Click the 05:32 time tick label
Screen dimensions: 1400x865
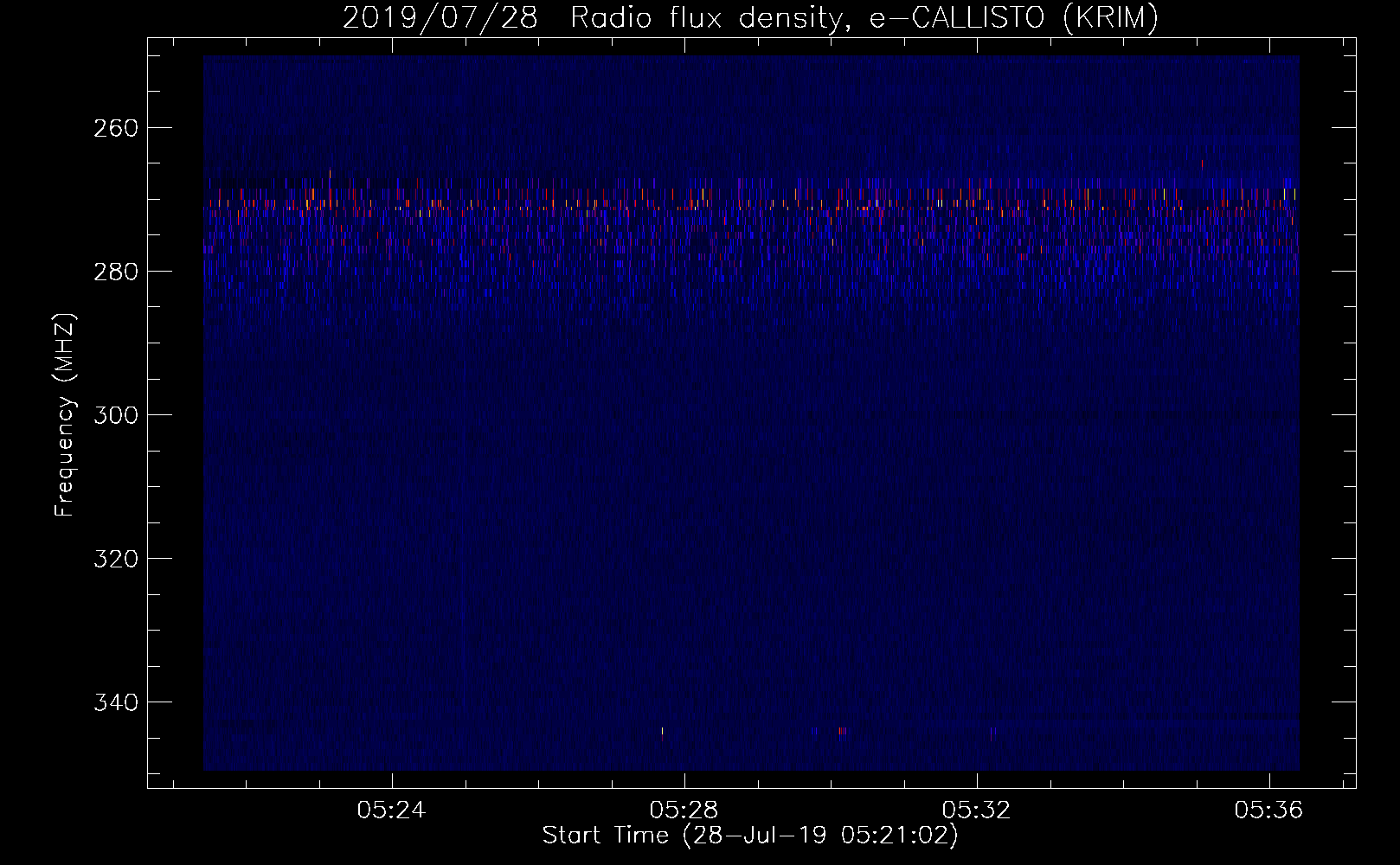click(x=977, y=811)
